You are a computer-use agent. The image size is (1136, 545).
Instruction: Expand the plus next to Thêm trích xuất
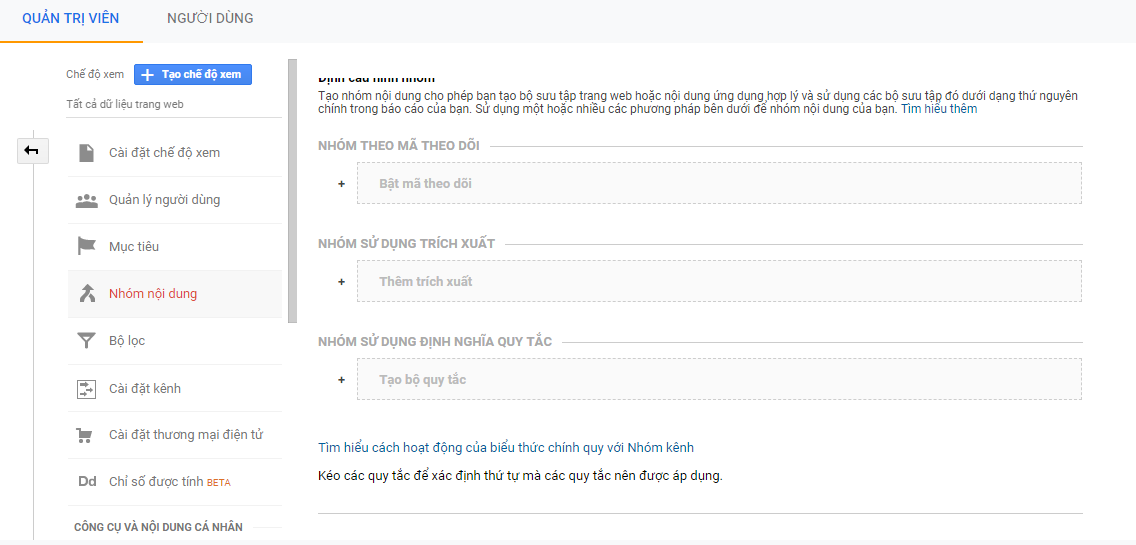coord(341,281)
